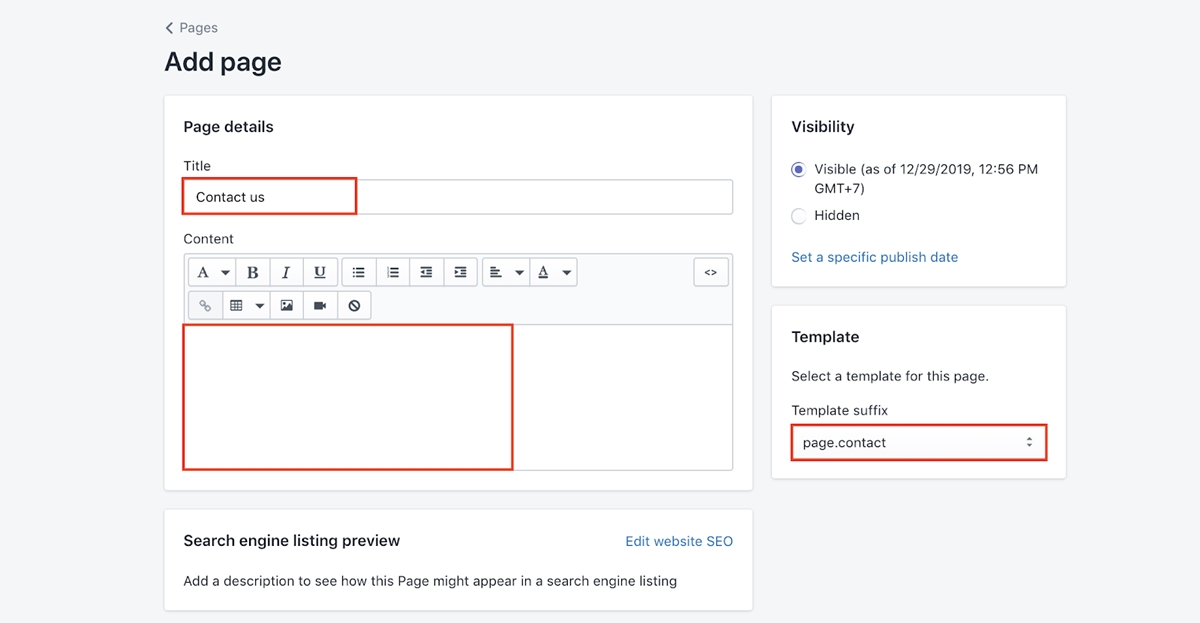Image resolution: width=1200 pixels, height=623 pixels.
Task: Open the Template suffix dropdown
Action: click(918, 442)
